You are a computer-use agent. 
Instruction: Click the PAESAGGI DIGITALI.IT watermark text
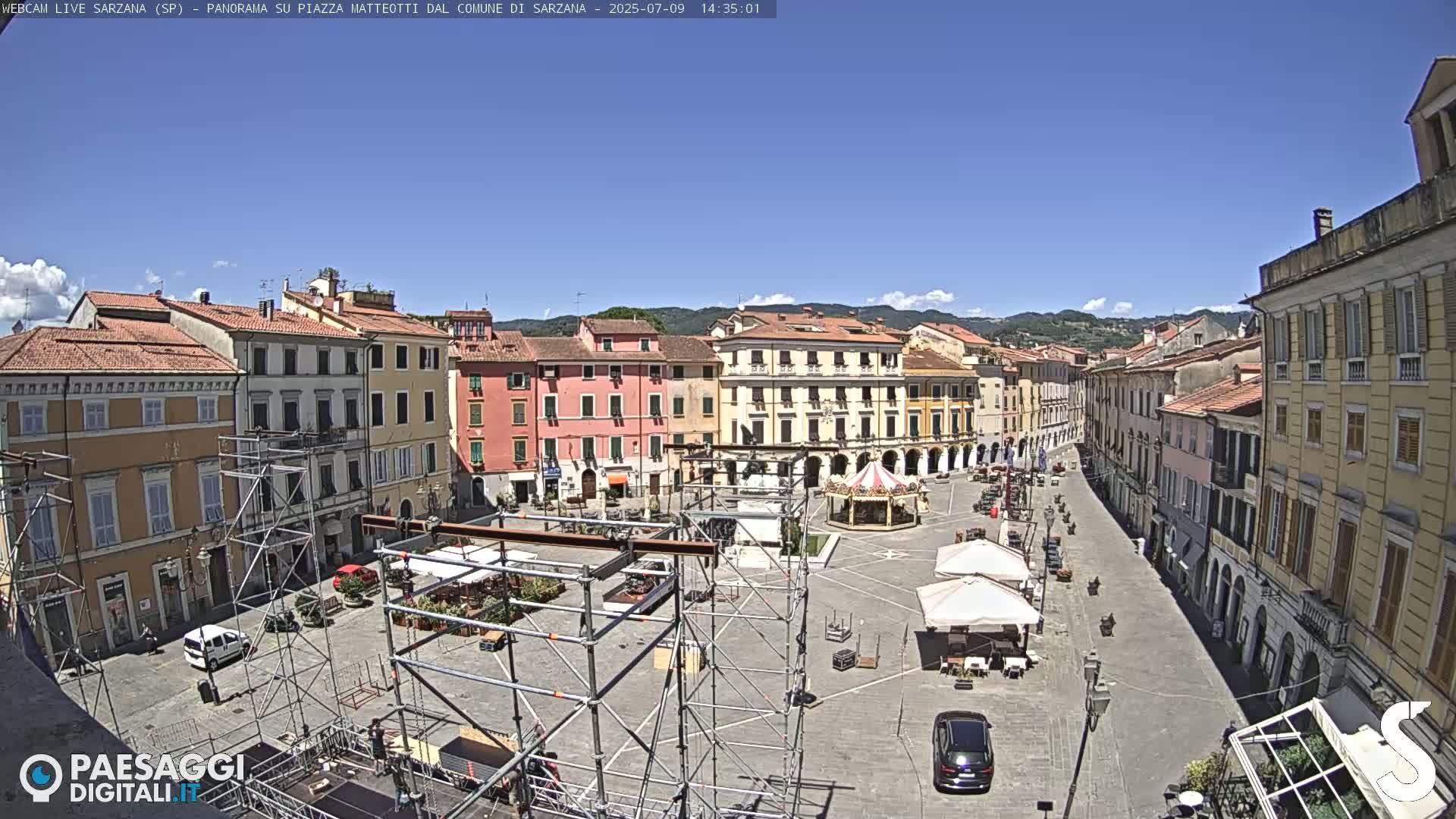157,778
